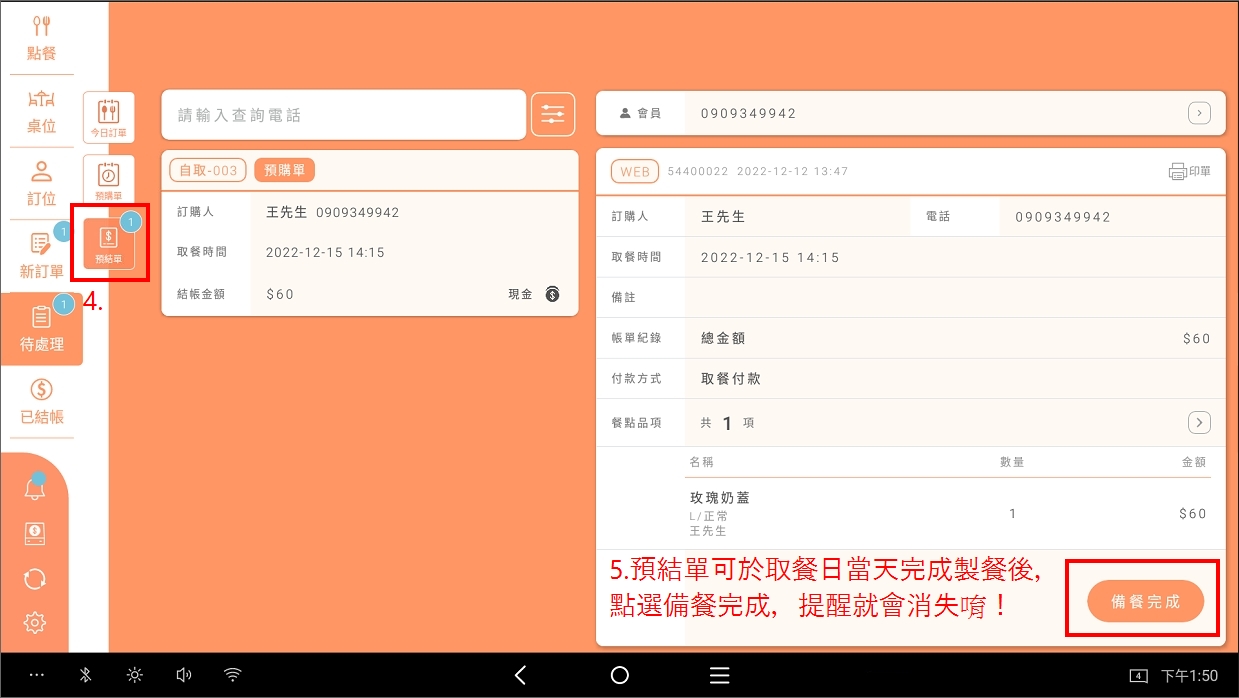This screenshot has height=698, width=1239.
Task: Switch to 預購單 pre-order tab
Action: (x=108, y=180)
